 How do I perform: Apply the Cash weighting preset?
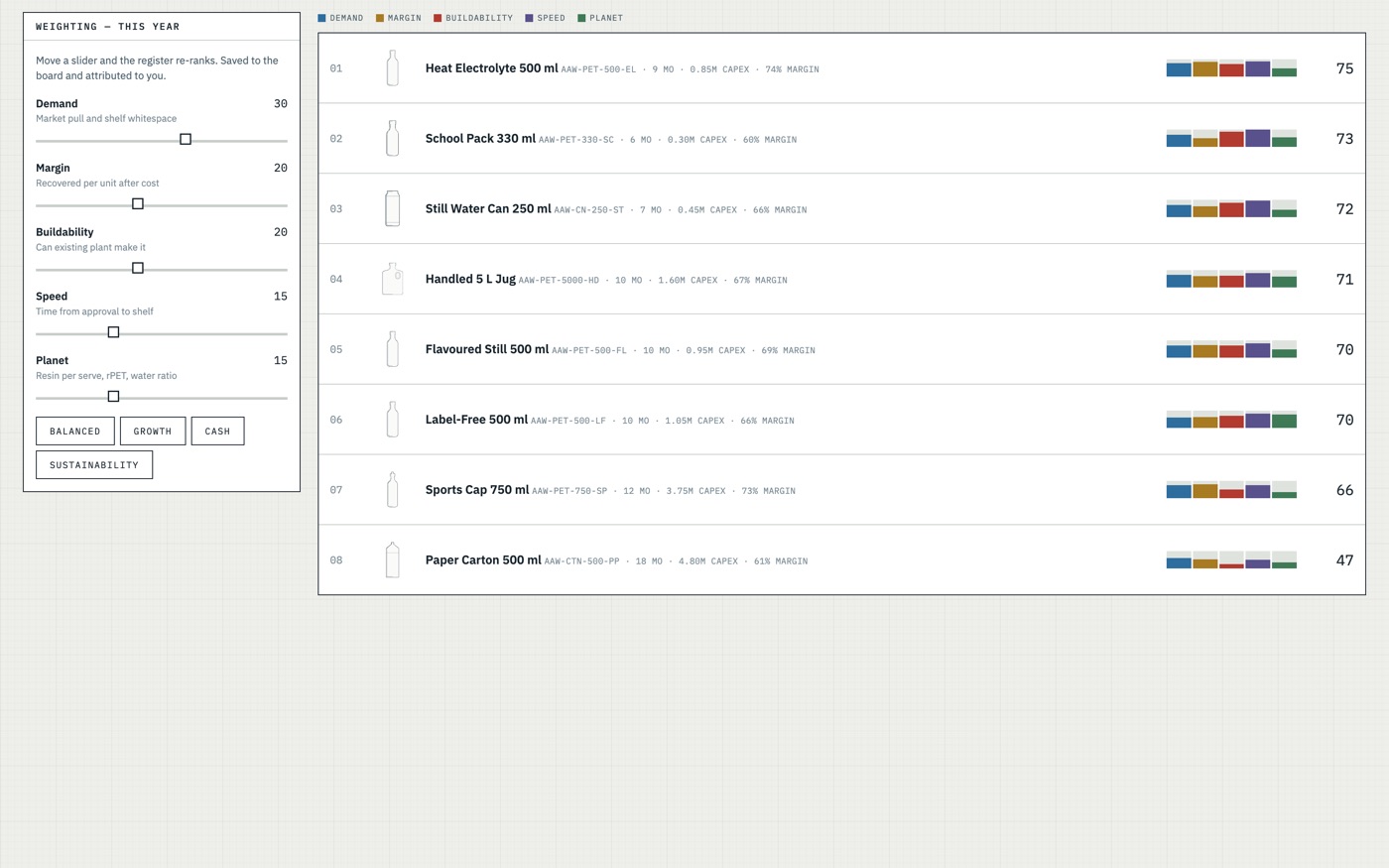tap(217, 432)
